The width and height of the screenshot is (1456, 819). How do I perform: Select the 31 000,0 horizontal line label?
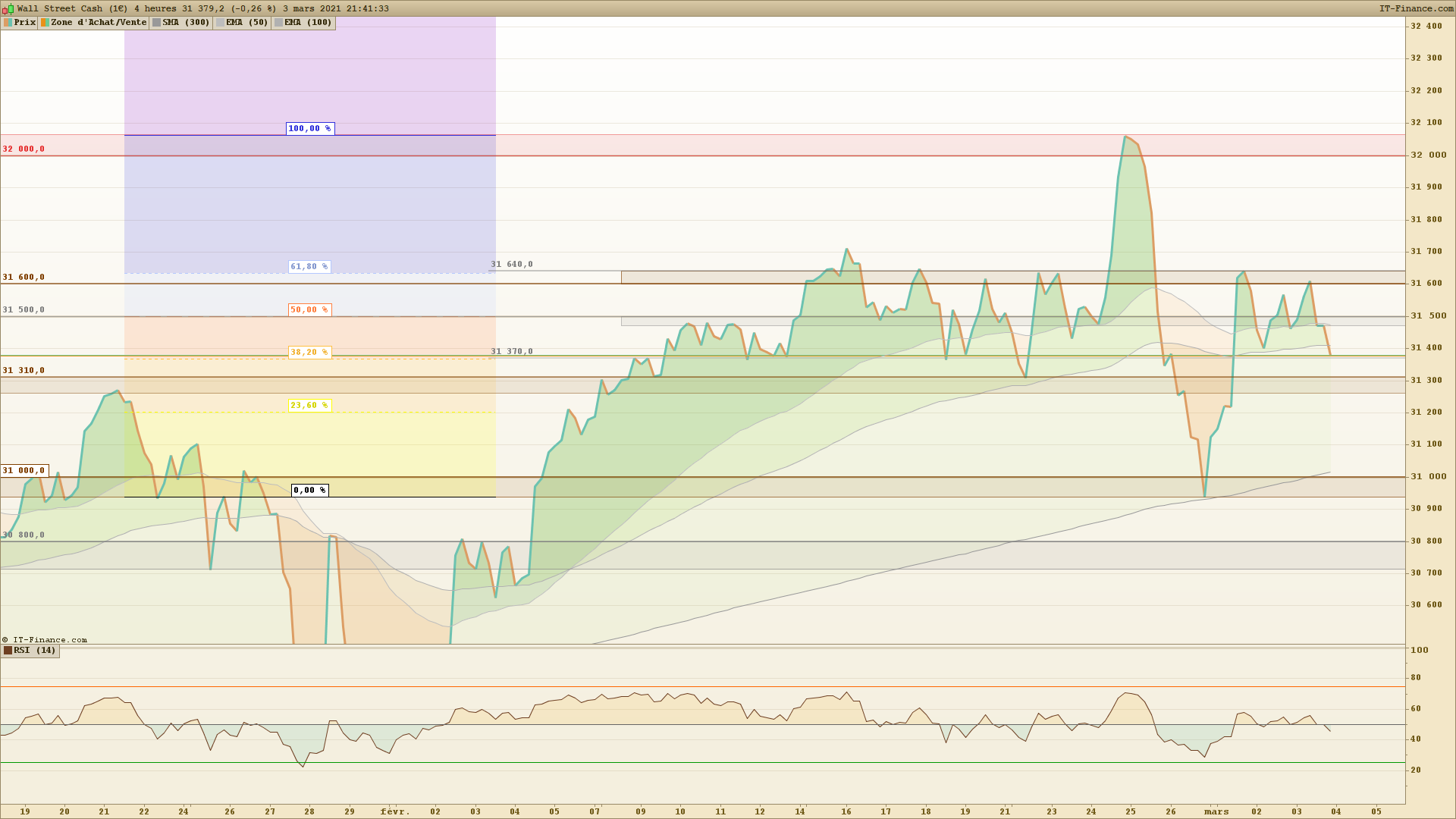click(x=24, y=471)
